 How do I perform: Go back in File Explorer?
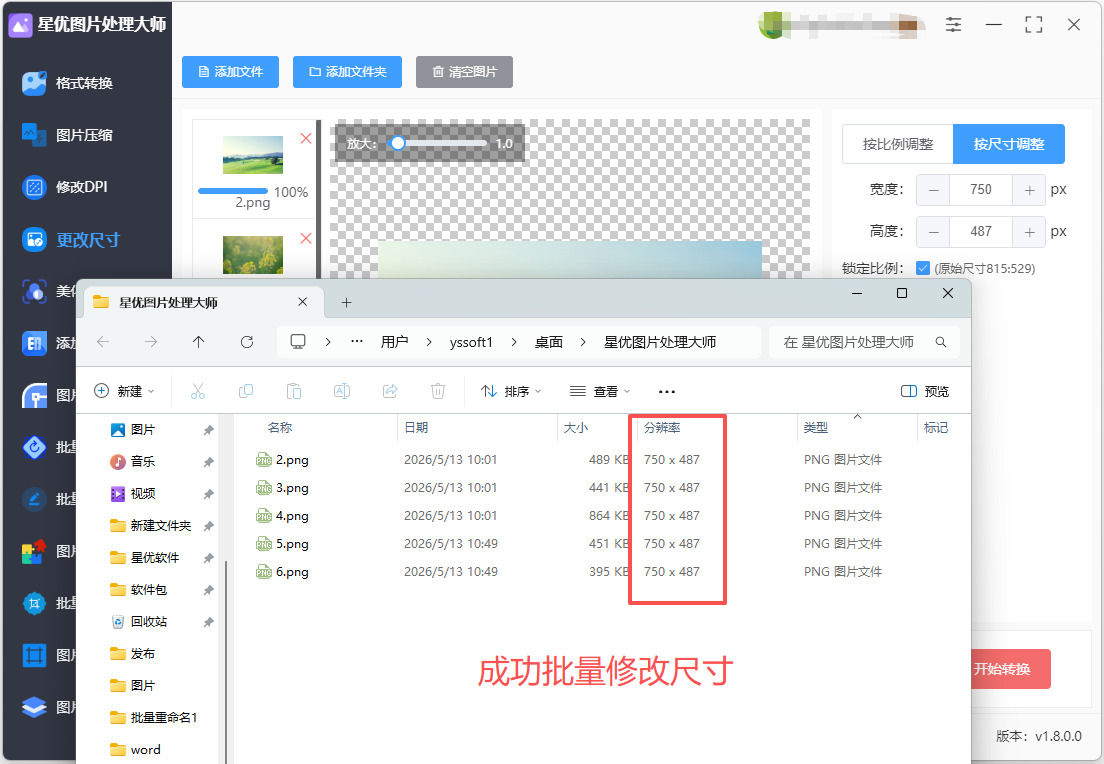104,342
